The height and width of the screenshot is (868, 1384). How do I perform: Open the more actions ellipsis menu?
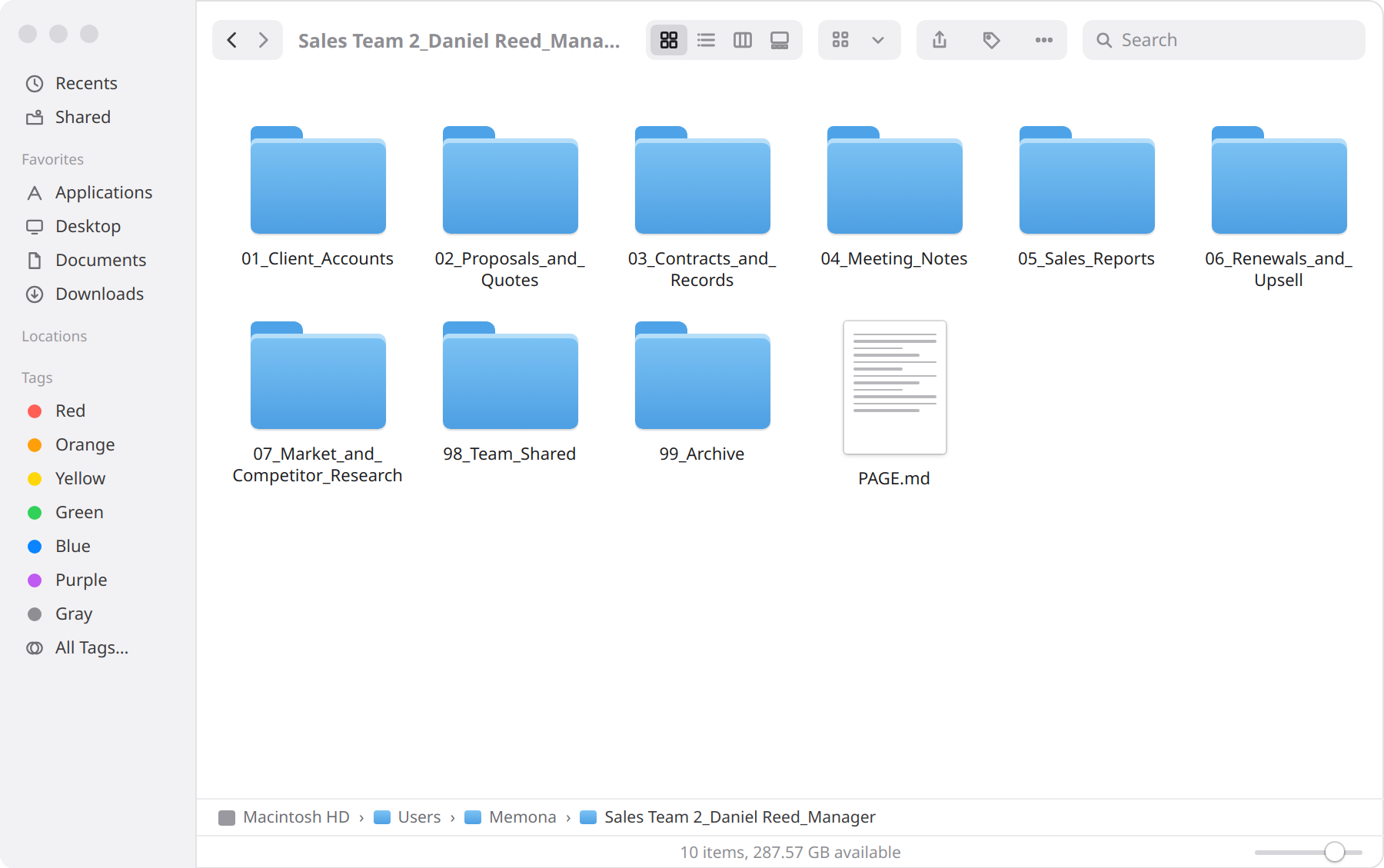pos(1044,40)
